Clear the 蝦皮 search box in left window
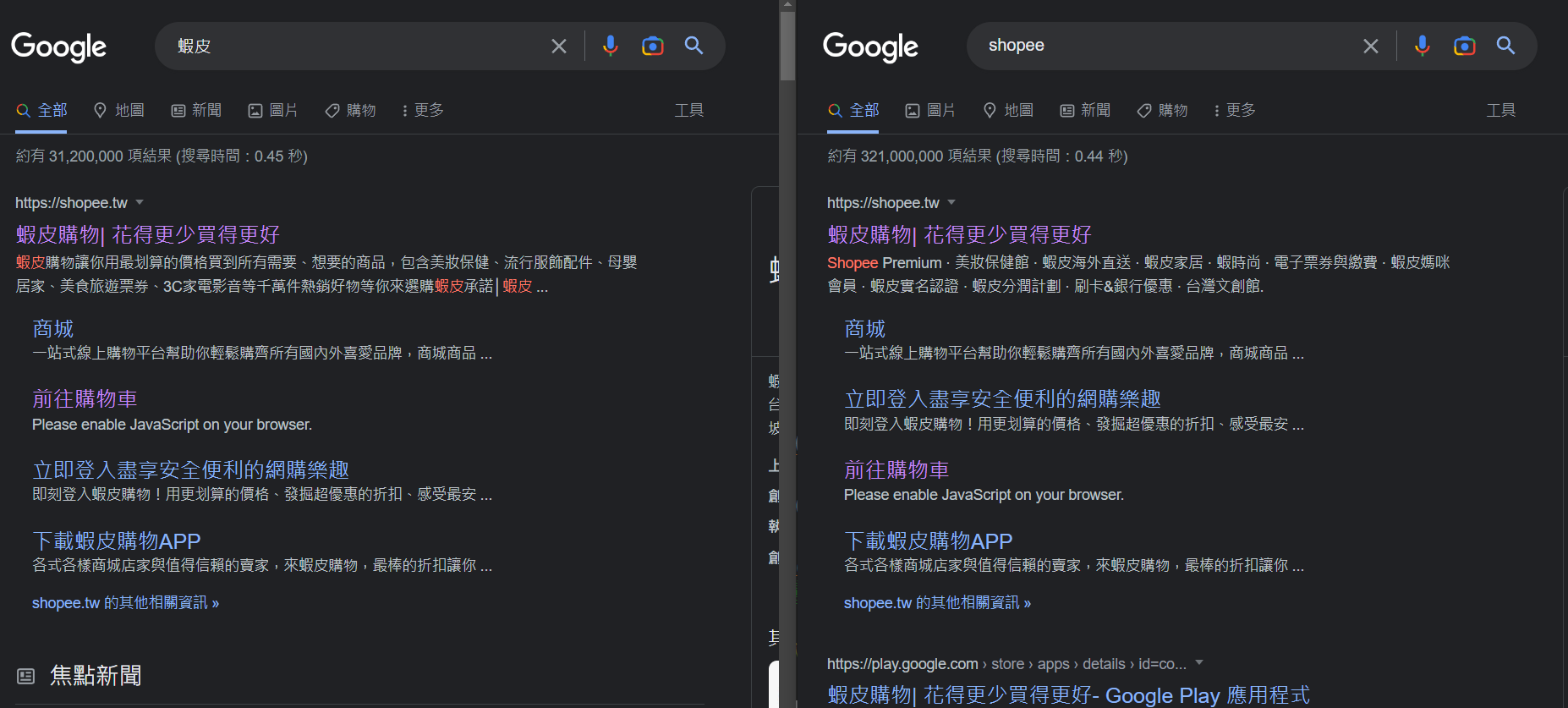The width and height of the screenshot is (1568, 708). pyautogui.click(x=559, y=46)
